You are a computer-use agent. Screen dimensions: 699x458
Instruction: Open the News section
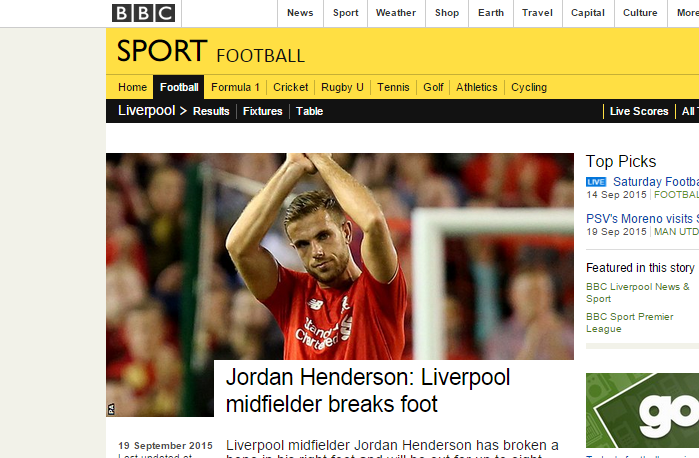pyautogui.click(x=300, y=13)
